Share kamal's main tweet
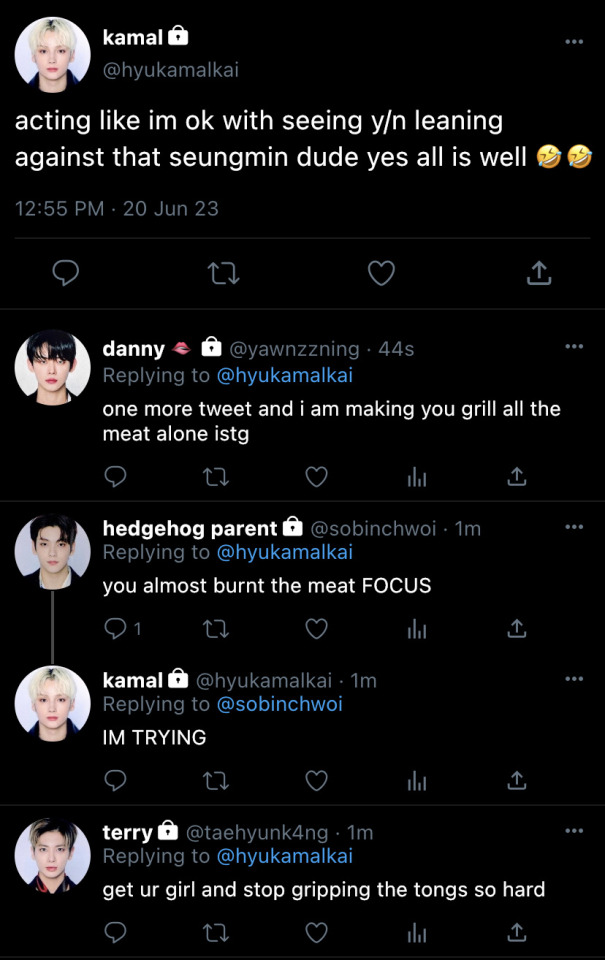Viewport: 605px width, 960px height. [539, 273]
